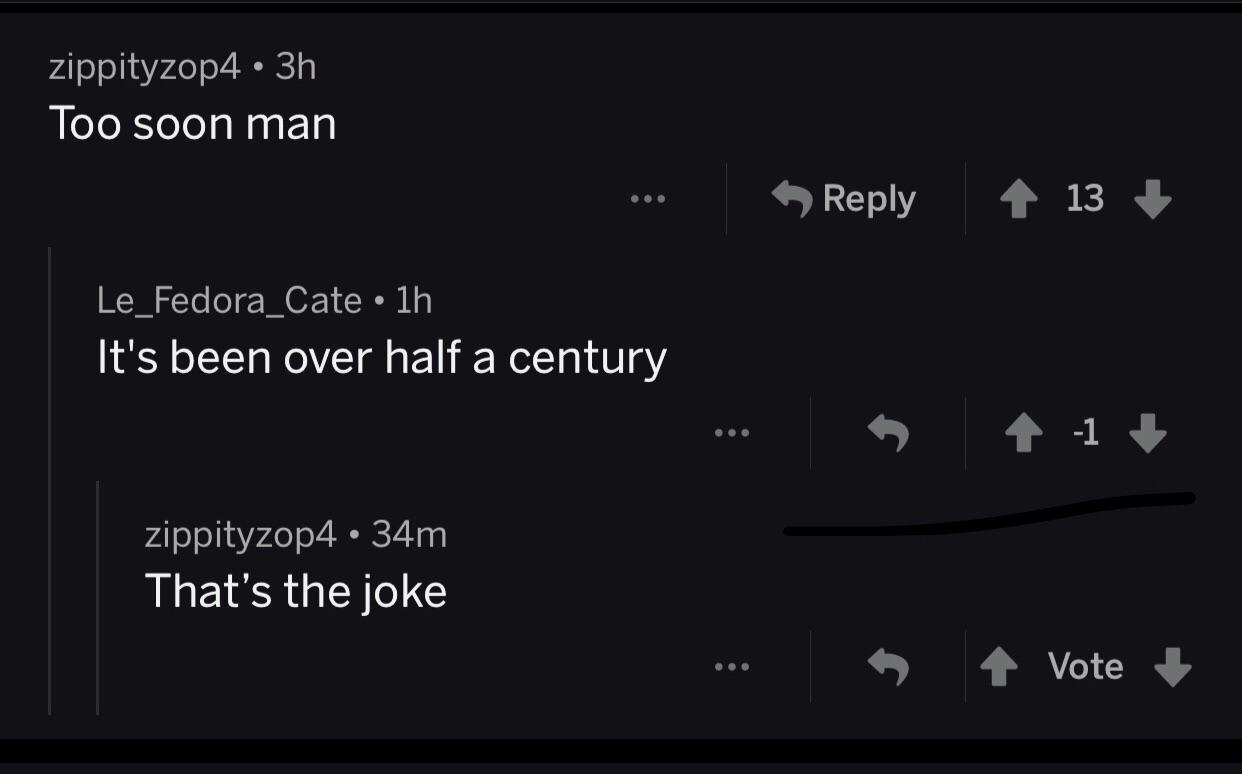This screenshot has height=774, width=1242.
Task: Downvote the "That's the joke" comment
Action: (1174, 666)
